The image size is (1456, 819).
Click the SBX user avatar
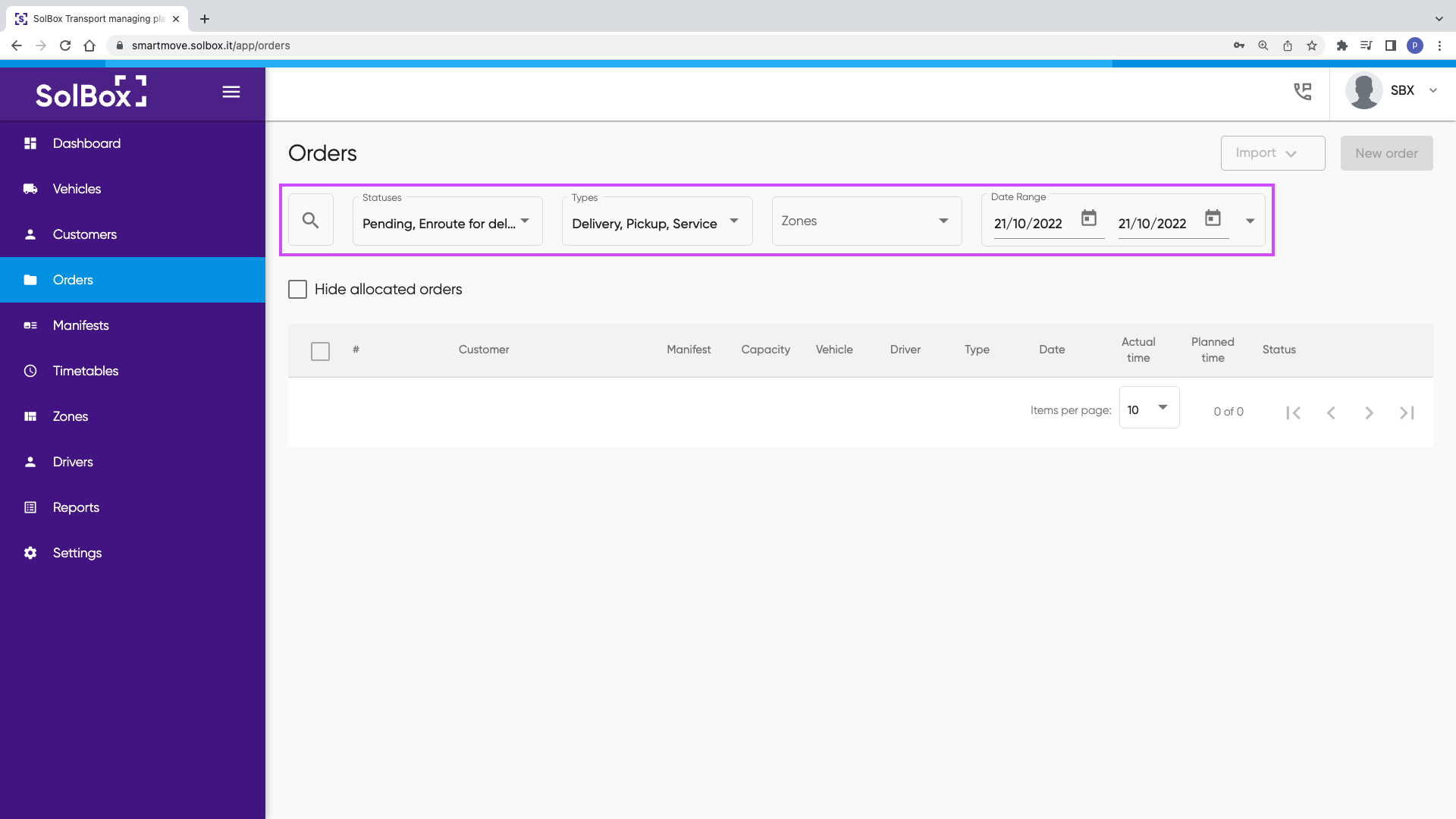click(x=1363, y=90)
